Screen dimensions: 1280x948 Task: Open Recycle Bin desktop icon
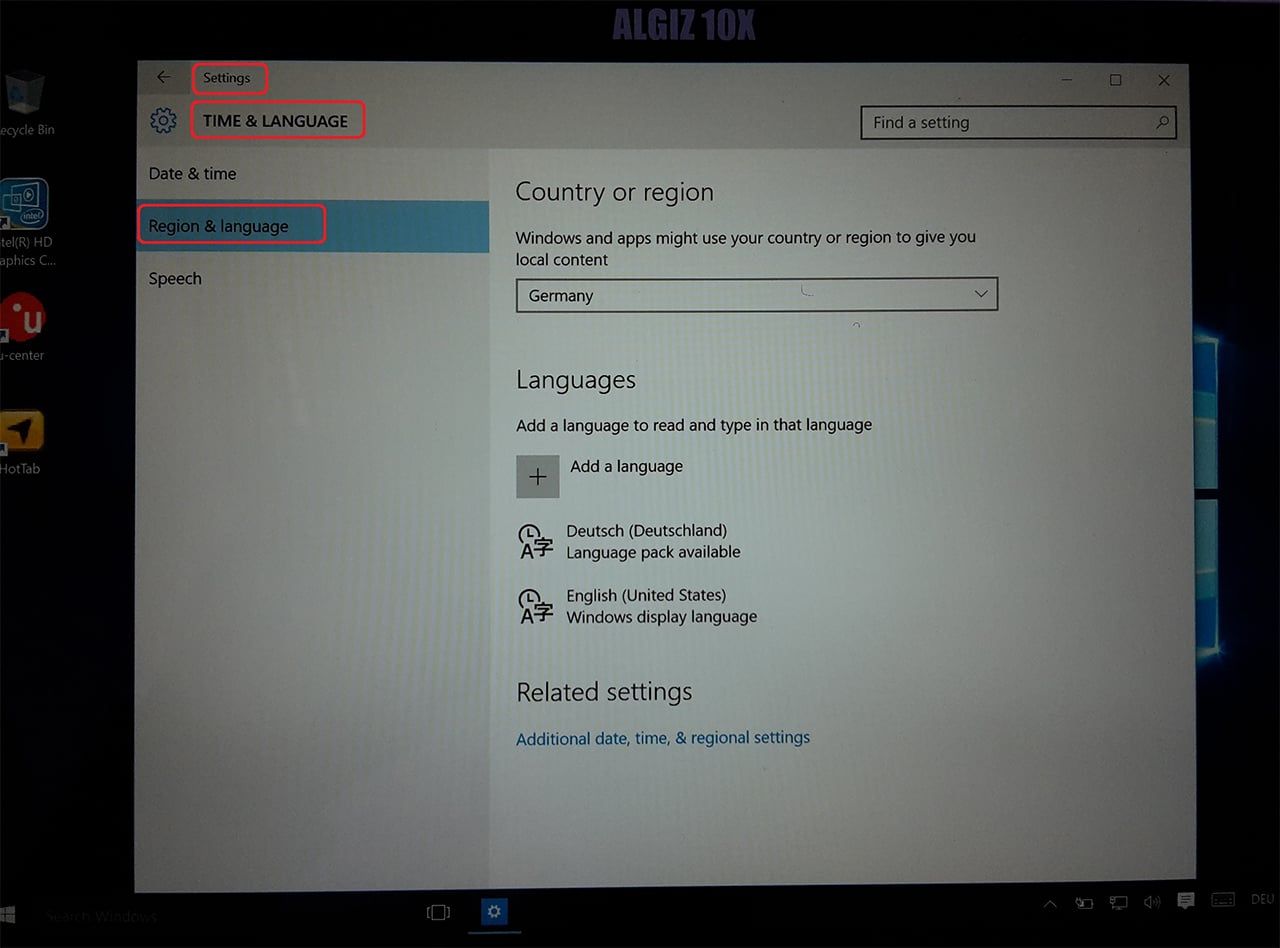click(x=26, y=104)
